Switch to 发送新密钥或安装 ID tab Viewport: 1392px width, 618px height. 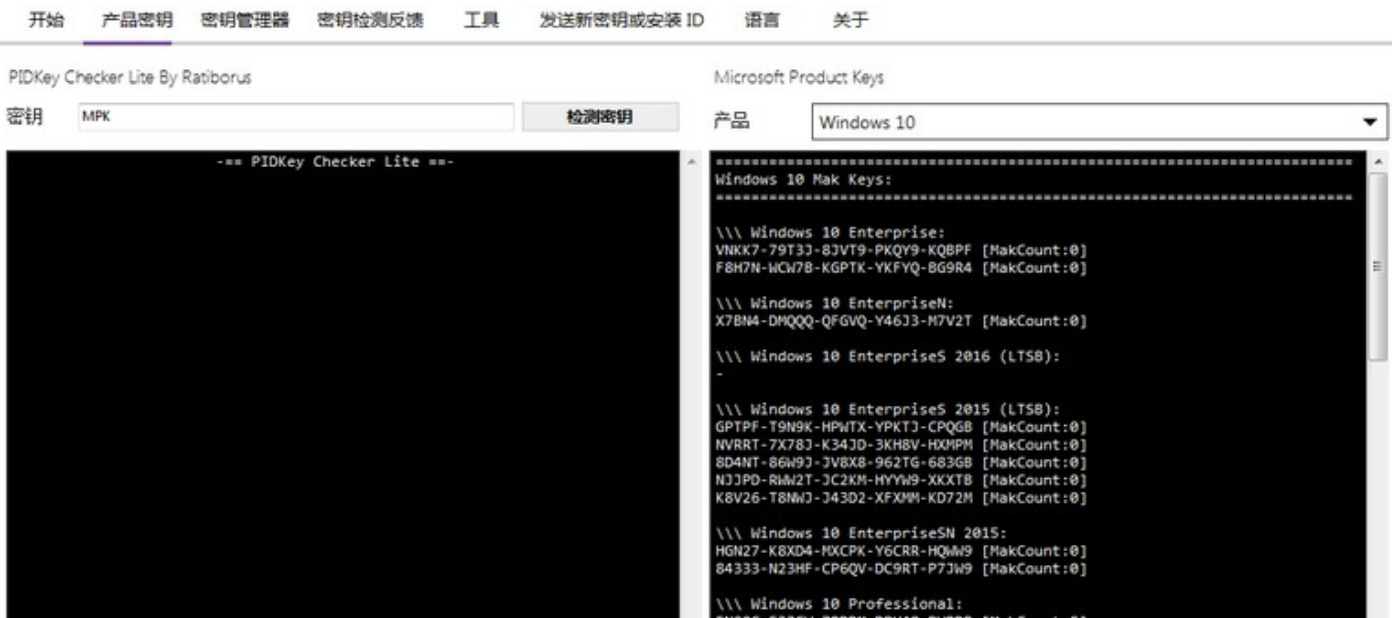tap(622, 20)
